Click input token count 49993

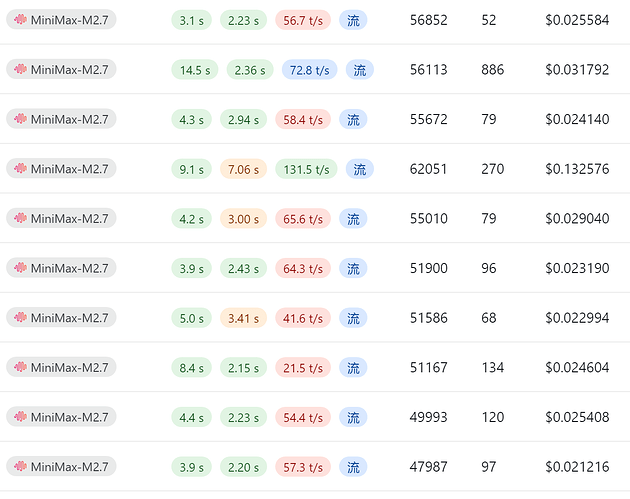click(428, 417)
